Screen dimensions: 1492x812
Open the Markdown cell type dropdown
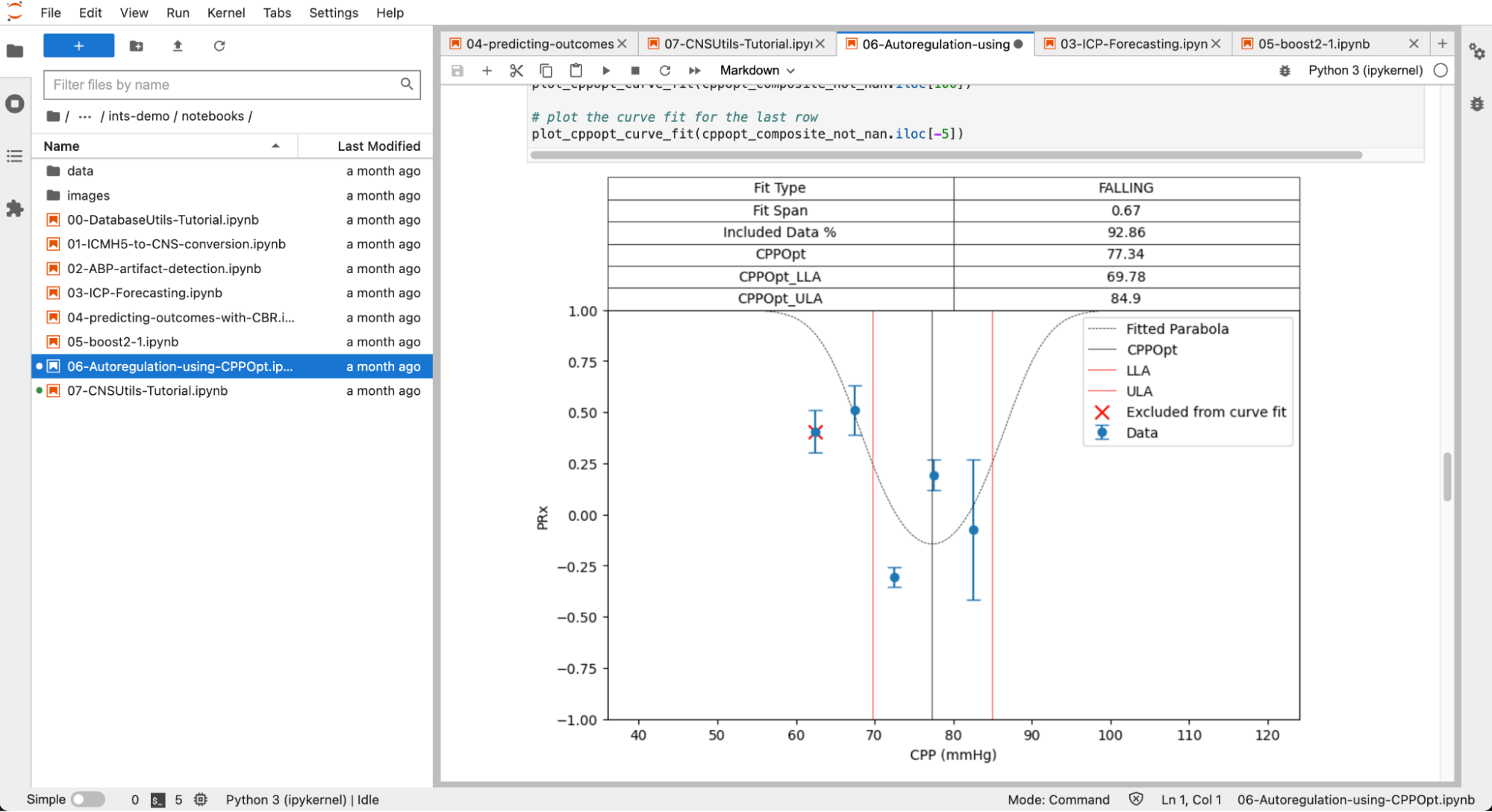757,70
